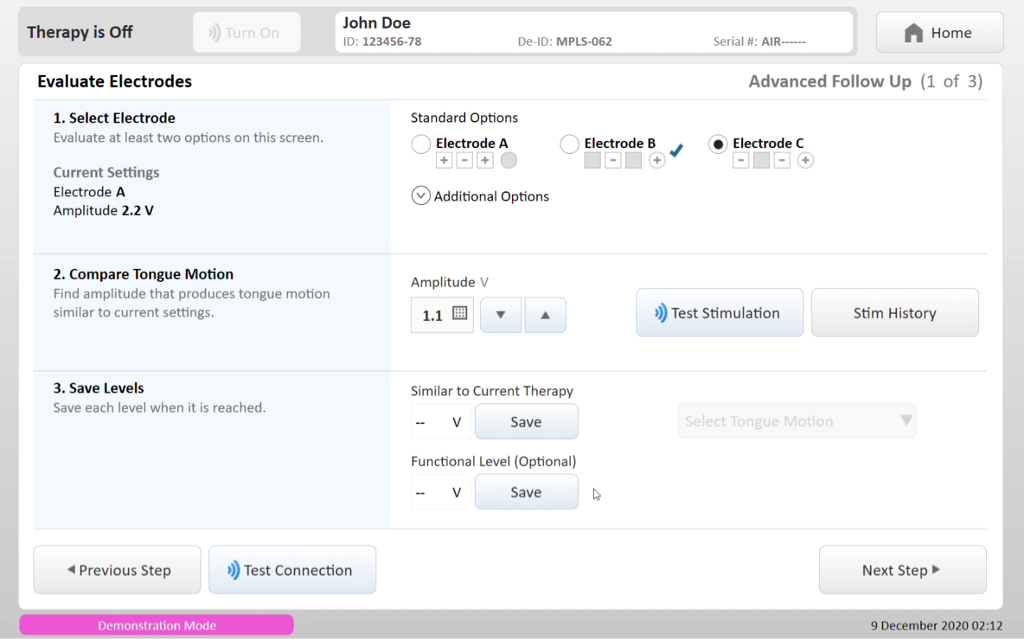Click the house icon on Home button

[x=914, y=33]
